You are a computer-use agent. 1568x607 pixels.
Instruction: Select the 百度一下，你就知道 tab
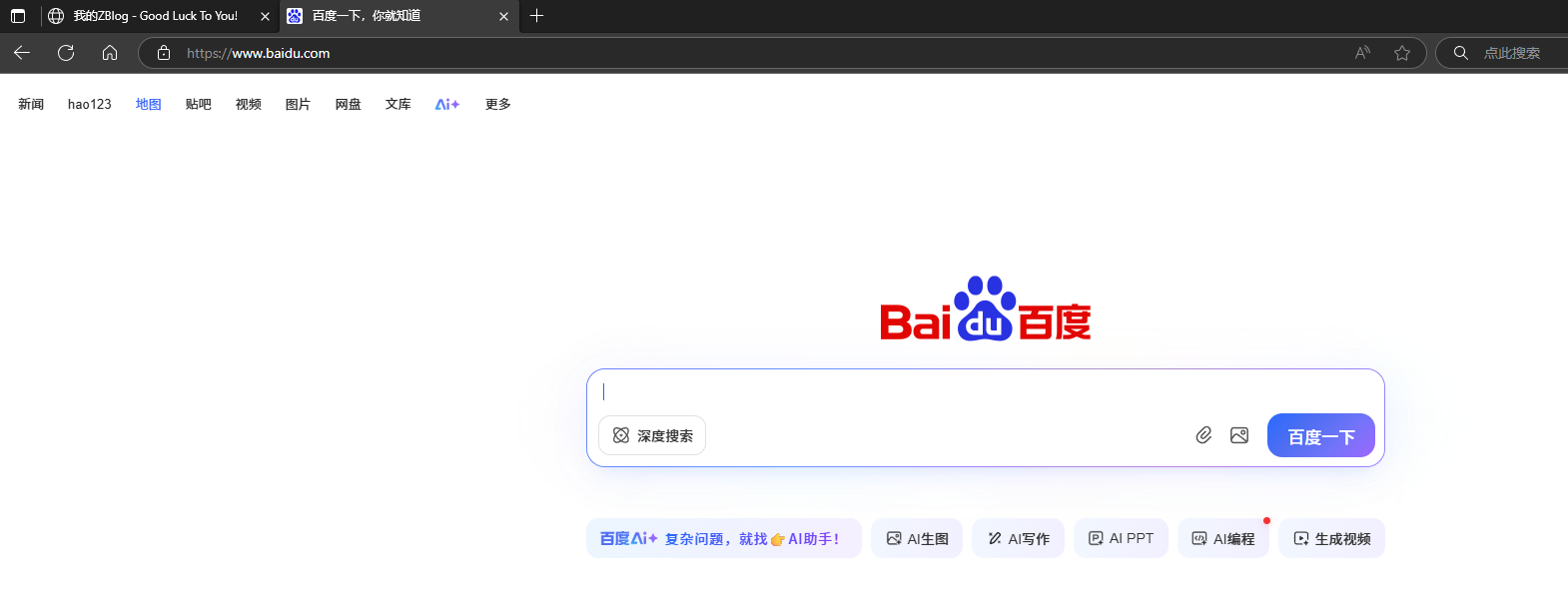pyautogui.click(x=399, y=16)
